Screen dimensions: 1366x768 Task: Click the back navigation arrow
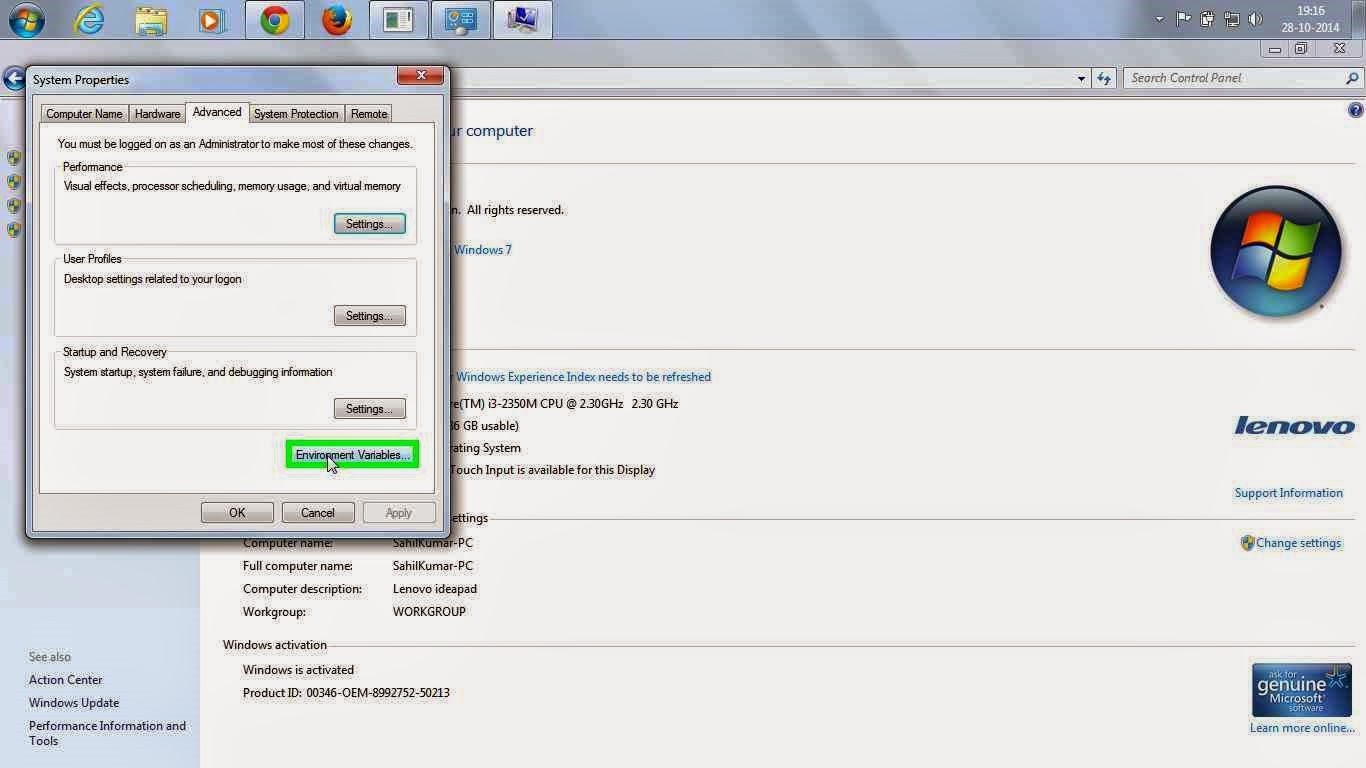tap(12, 78)
